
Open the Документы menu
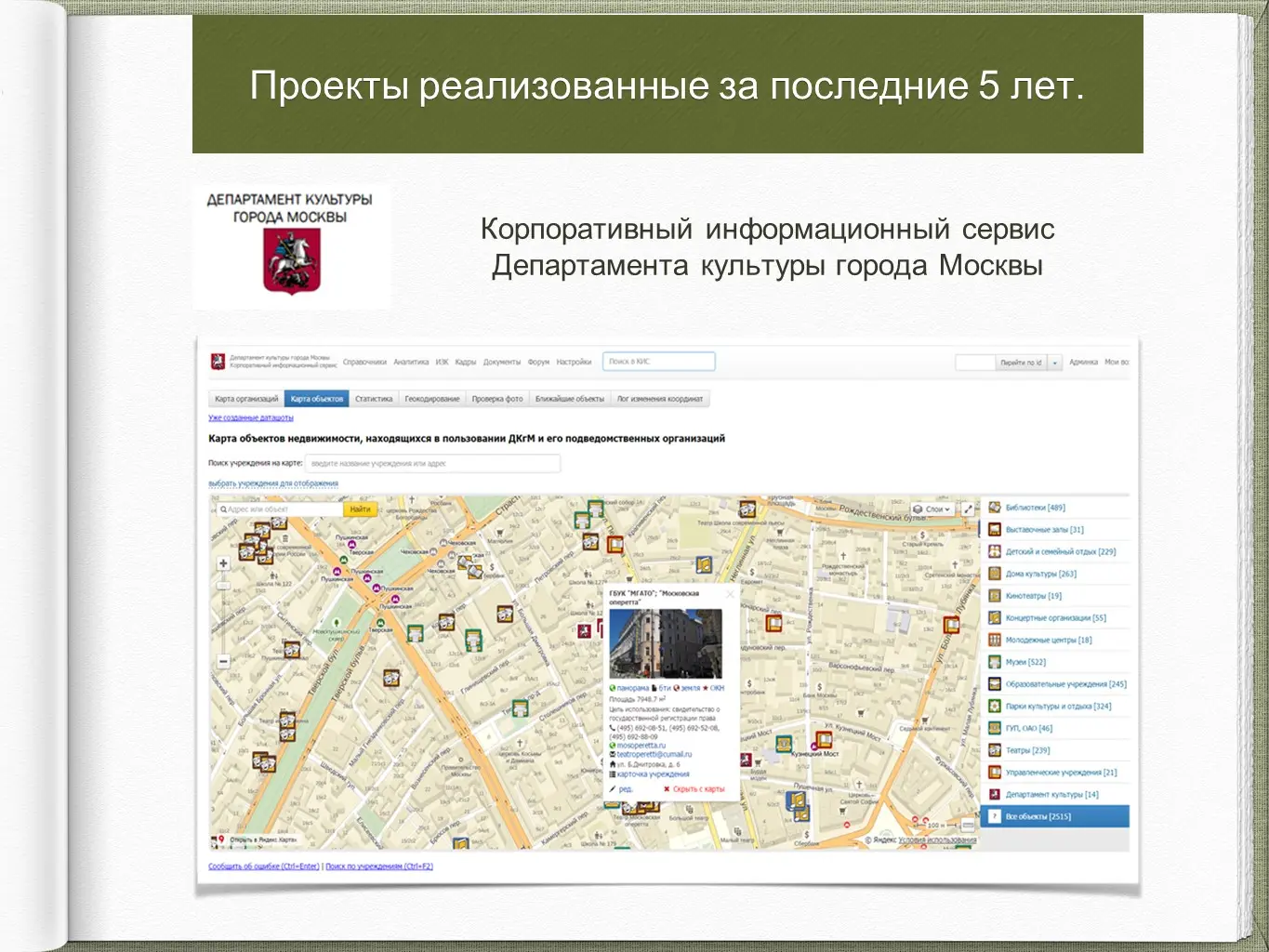pos(502,362)
